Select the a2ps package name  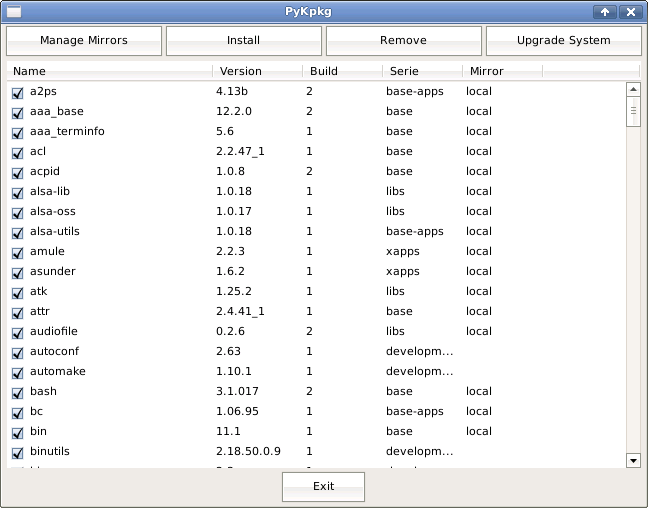(43, 91)
